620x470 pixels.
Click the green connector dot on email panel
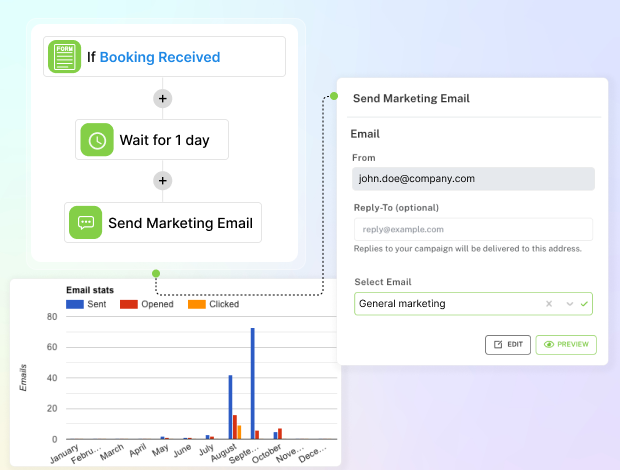[x=334, y=97]
